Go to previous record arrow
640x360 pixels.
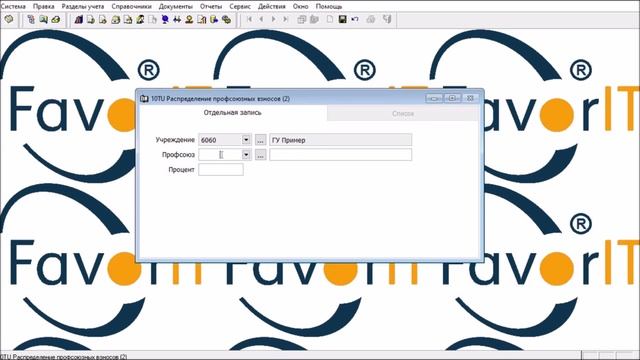click(261, 19)
